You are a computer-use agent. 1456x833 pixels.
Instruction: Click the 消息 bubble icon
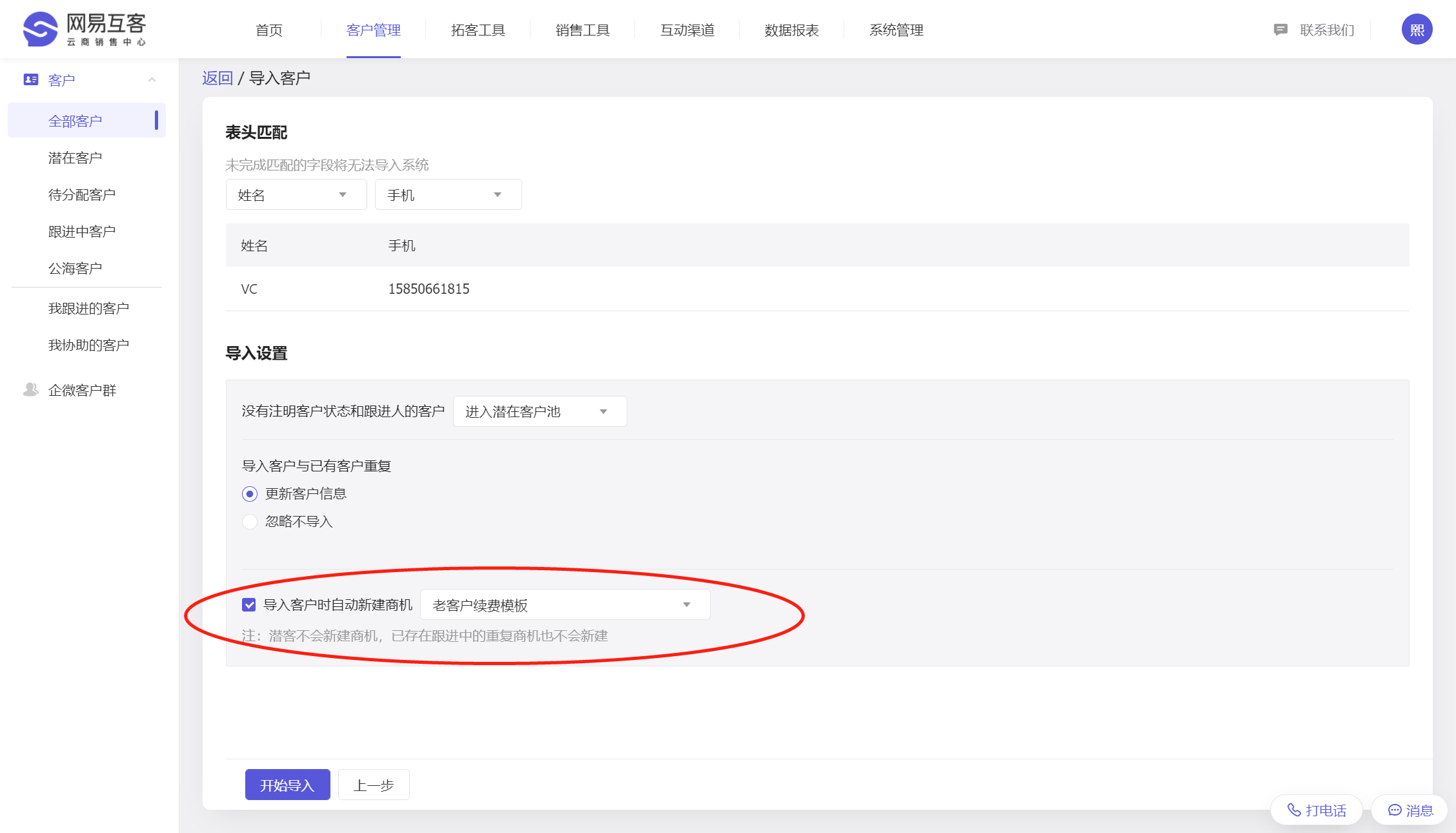[1395, 810]
